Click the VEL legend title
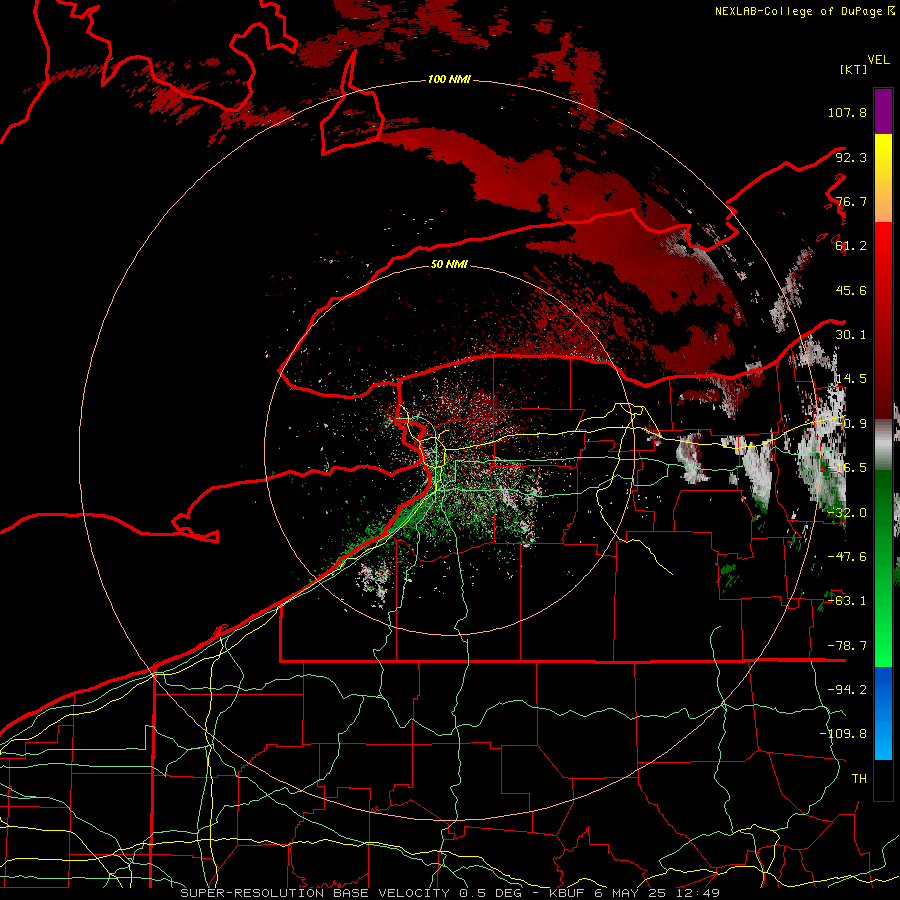Image resolution: width=900 pixels, height=900 pixels. [879, 60]
